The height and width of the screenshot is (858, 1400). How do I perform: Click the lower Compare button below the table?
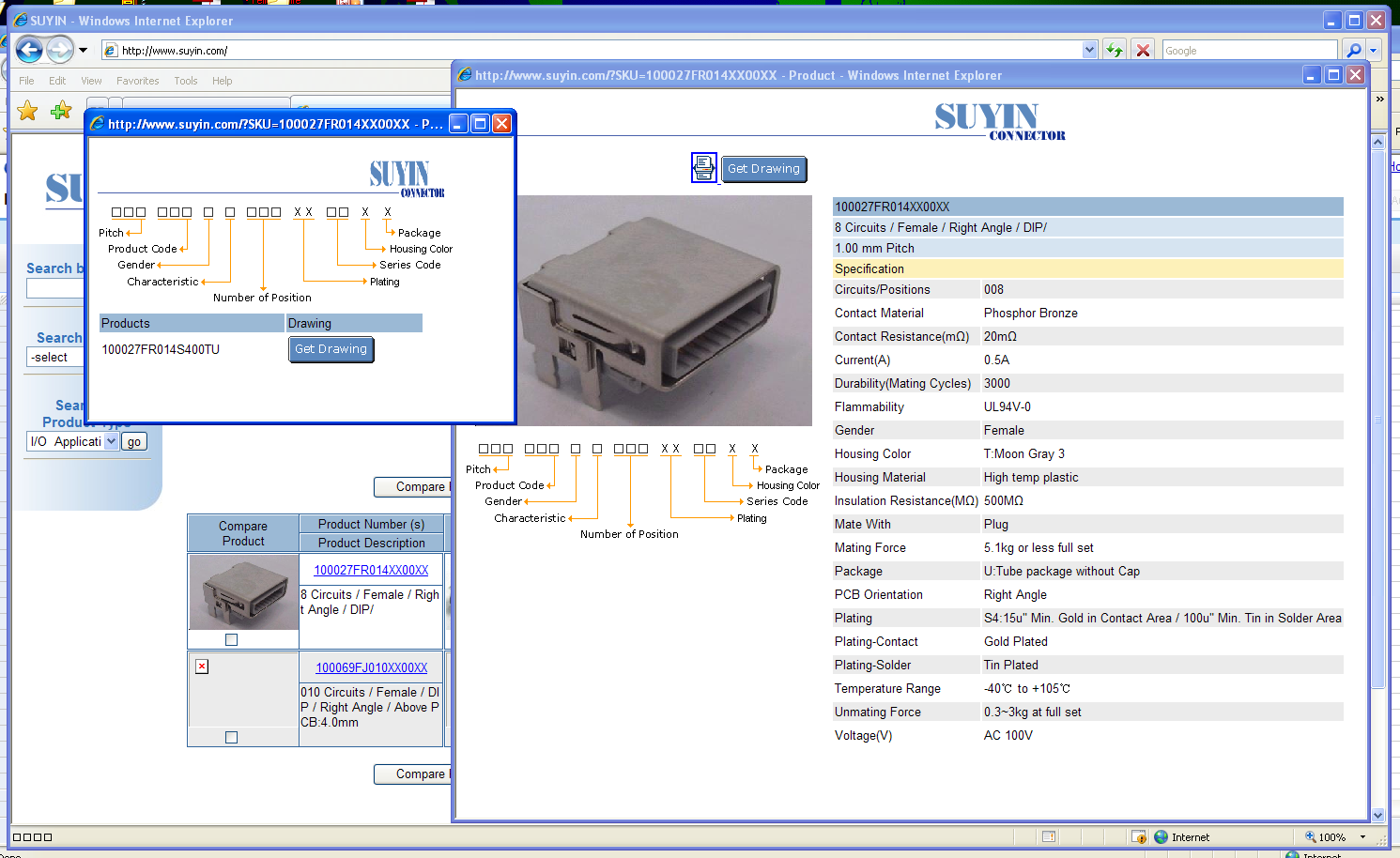click(413, 774)
